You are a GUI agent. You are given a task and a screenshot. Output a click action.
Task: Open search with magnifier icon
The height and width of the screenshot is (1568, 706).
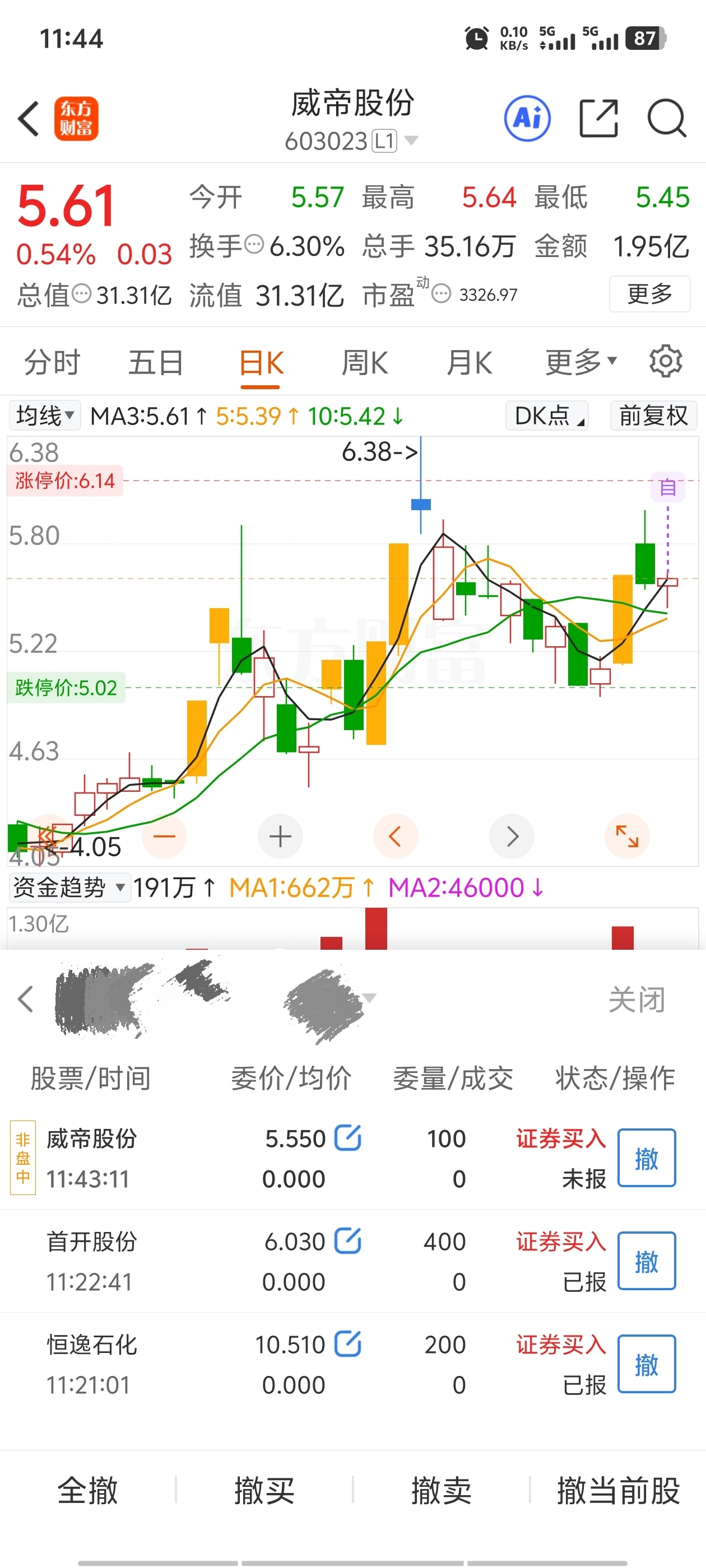667,118
